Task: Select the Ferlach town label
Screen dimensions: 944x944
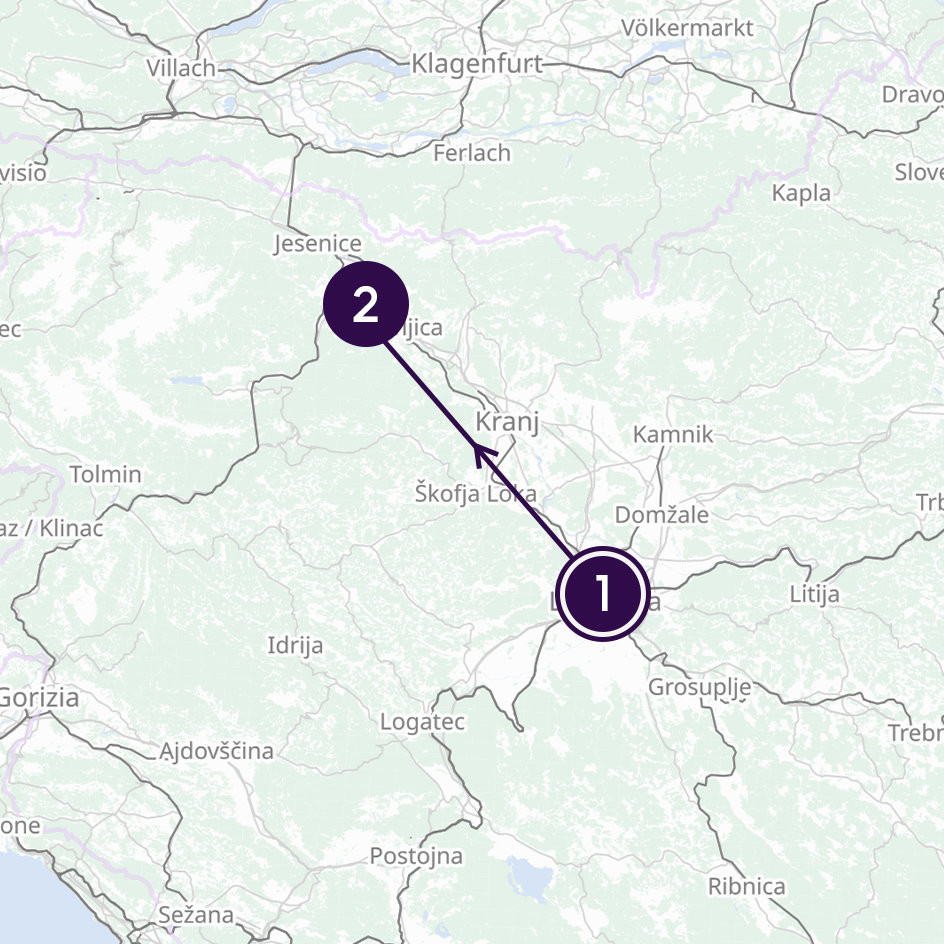Action: (472, 154)
